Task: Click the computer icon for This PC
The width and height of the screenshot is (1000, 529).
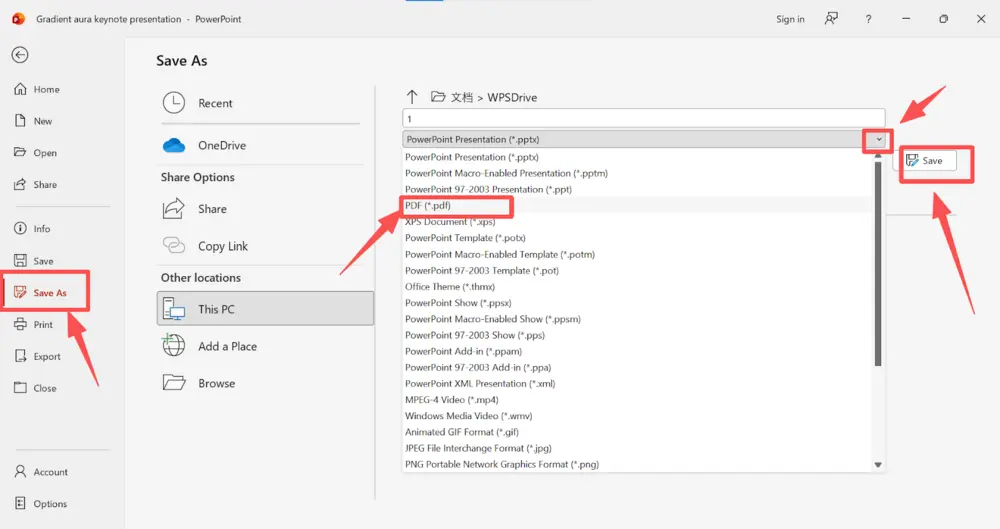Action: coord(173,309)
